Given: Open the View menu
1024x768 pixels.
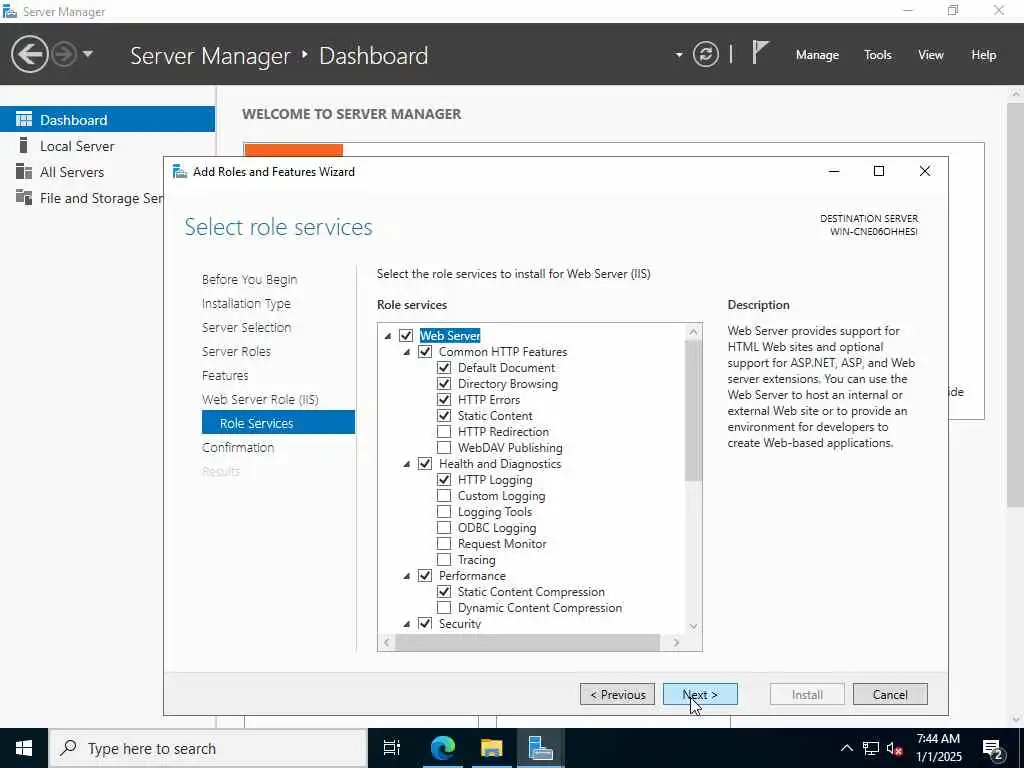Looking at the screenshot, I should coord(931,55).
